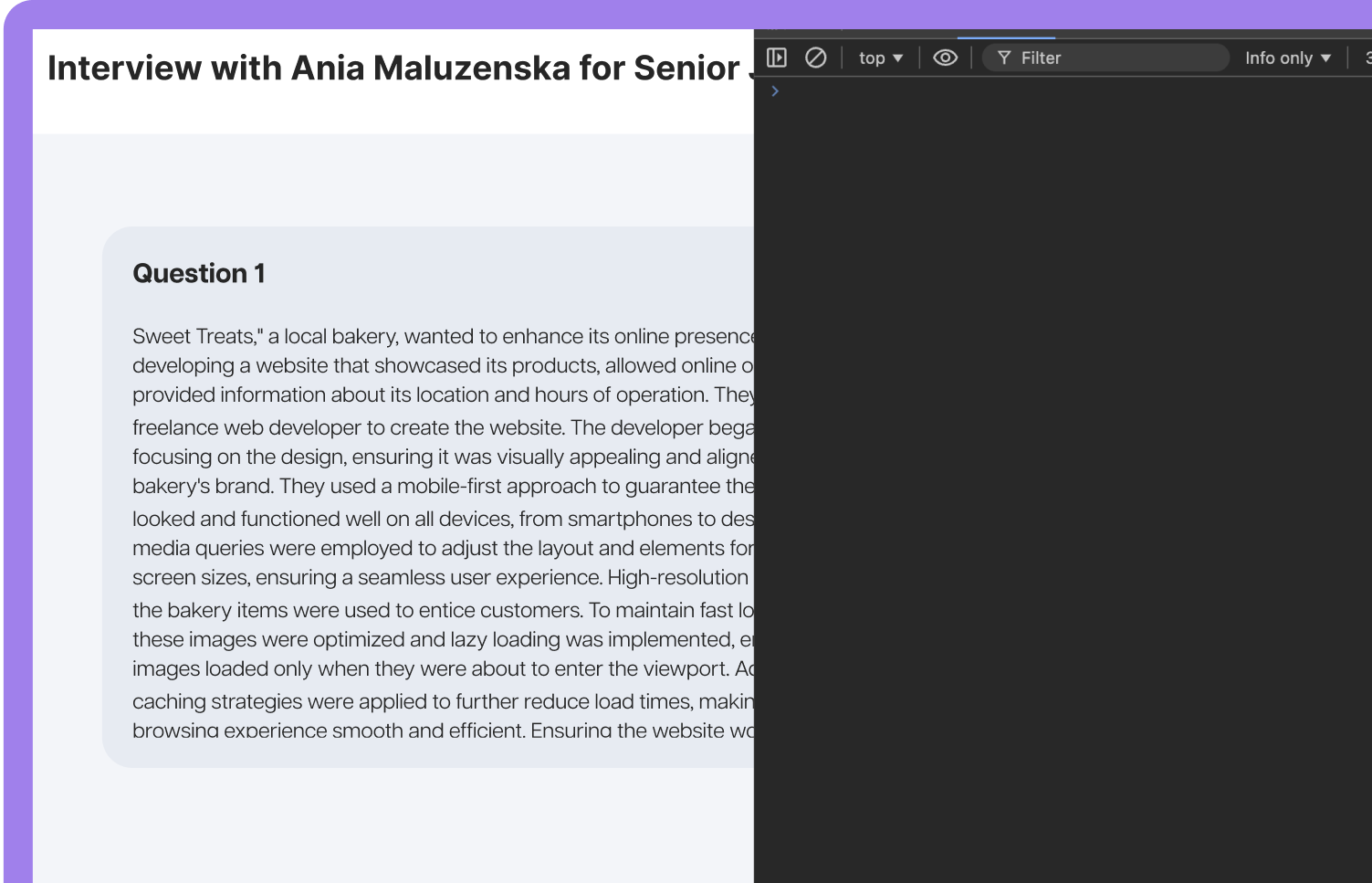The image size is (1372, 883).
Task: Click the truncated item right of 'Info only'
Action: click(1367, 58)
